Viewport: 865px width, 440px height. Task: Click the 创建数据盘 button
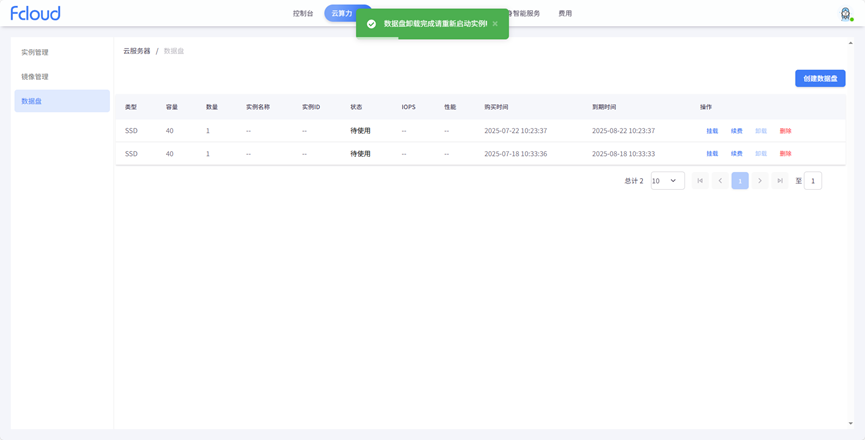(x=820, y=78)
